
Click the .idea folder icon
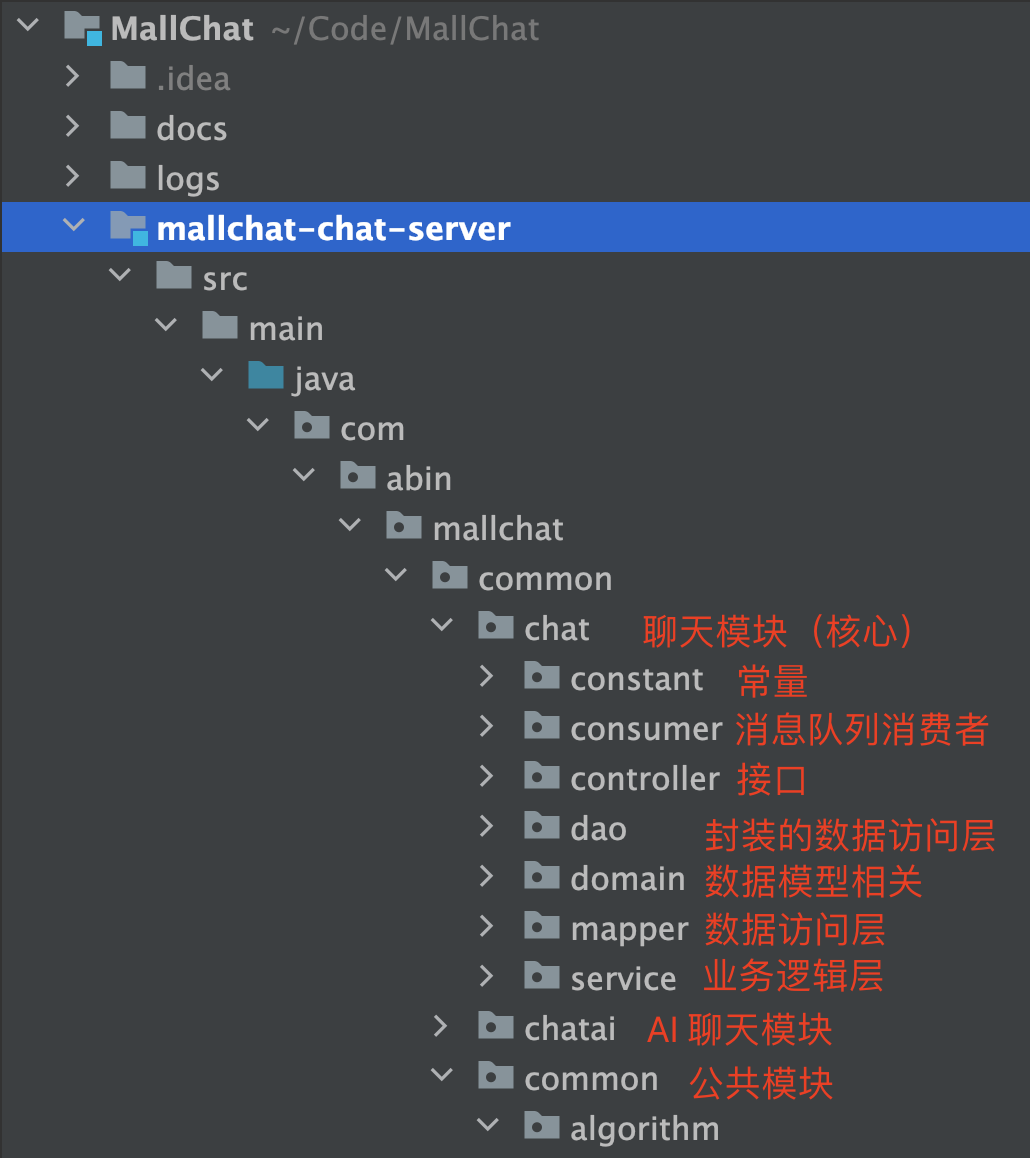128,76
